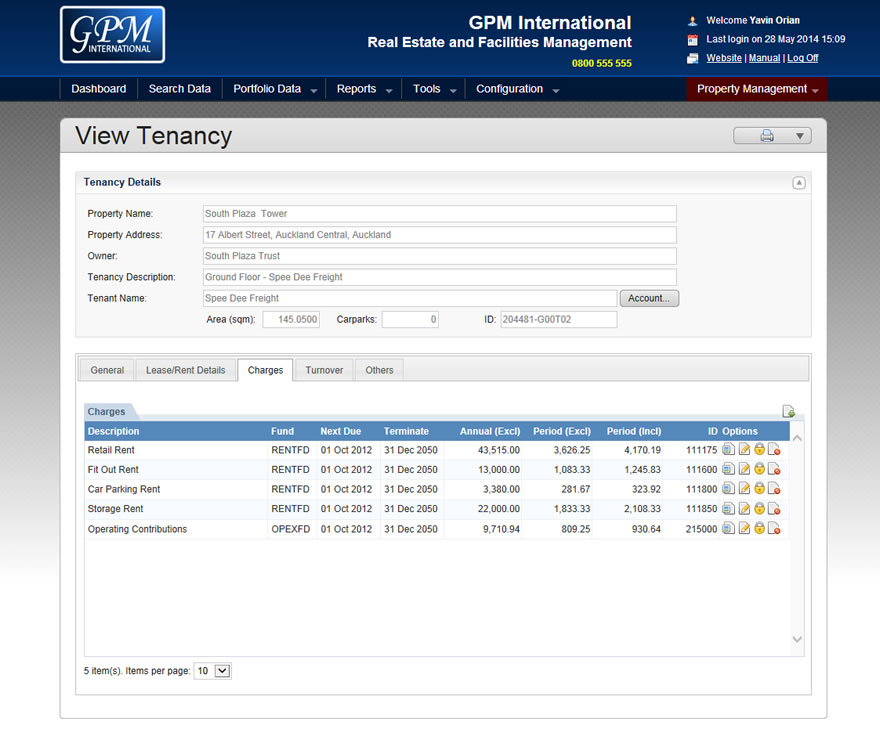880x740 pixels.
Task: View details of Car Parking Rent charge
Action: 728,489
